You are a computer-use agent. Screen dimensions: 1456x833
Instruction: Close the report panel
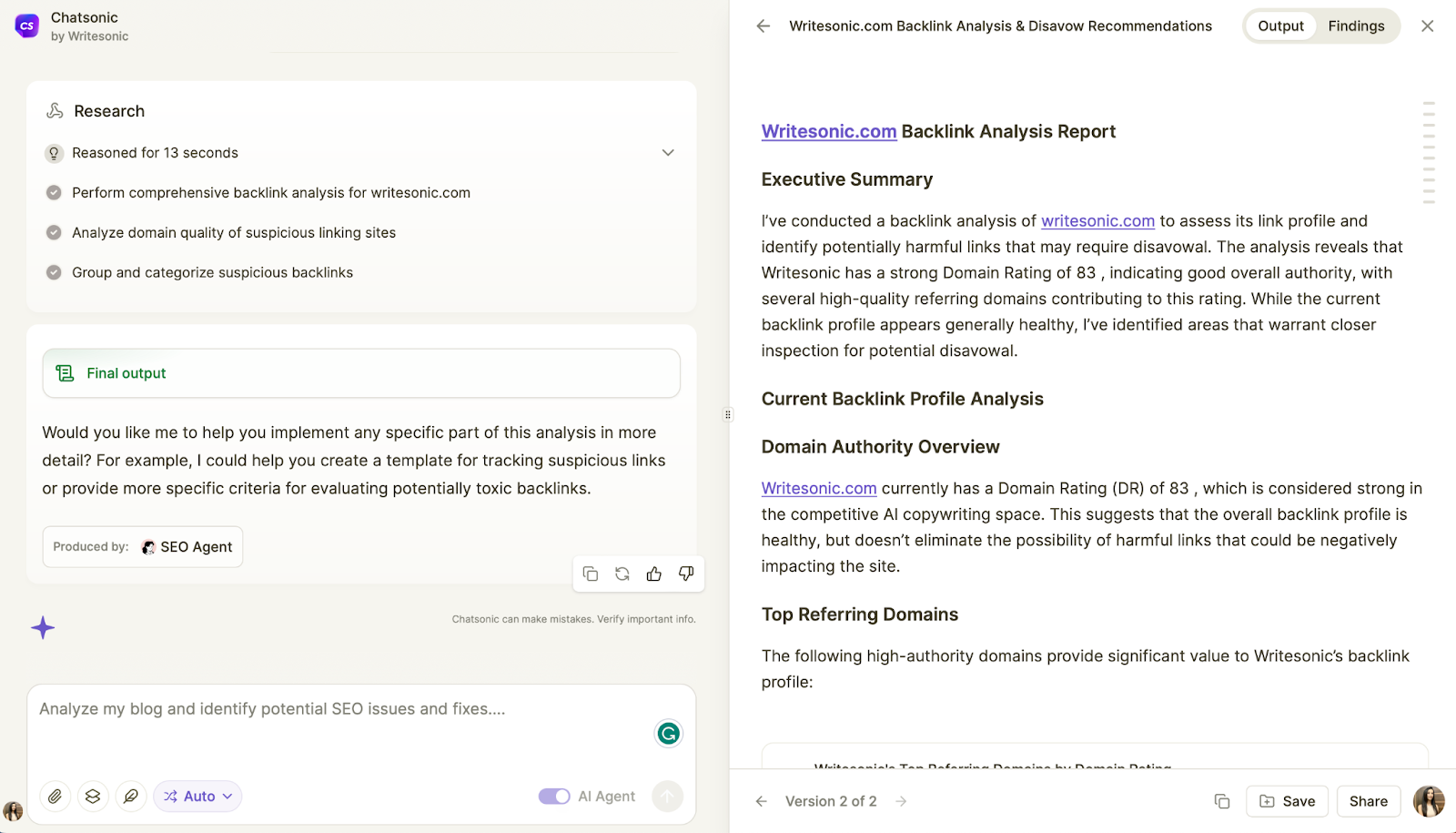point(1428,26)
